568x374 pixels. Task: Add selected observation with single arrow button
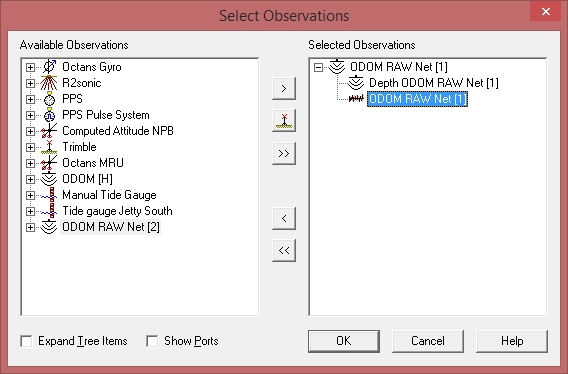tap(284, 88)
